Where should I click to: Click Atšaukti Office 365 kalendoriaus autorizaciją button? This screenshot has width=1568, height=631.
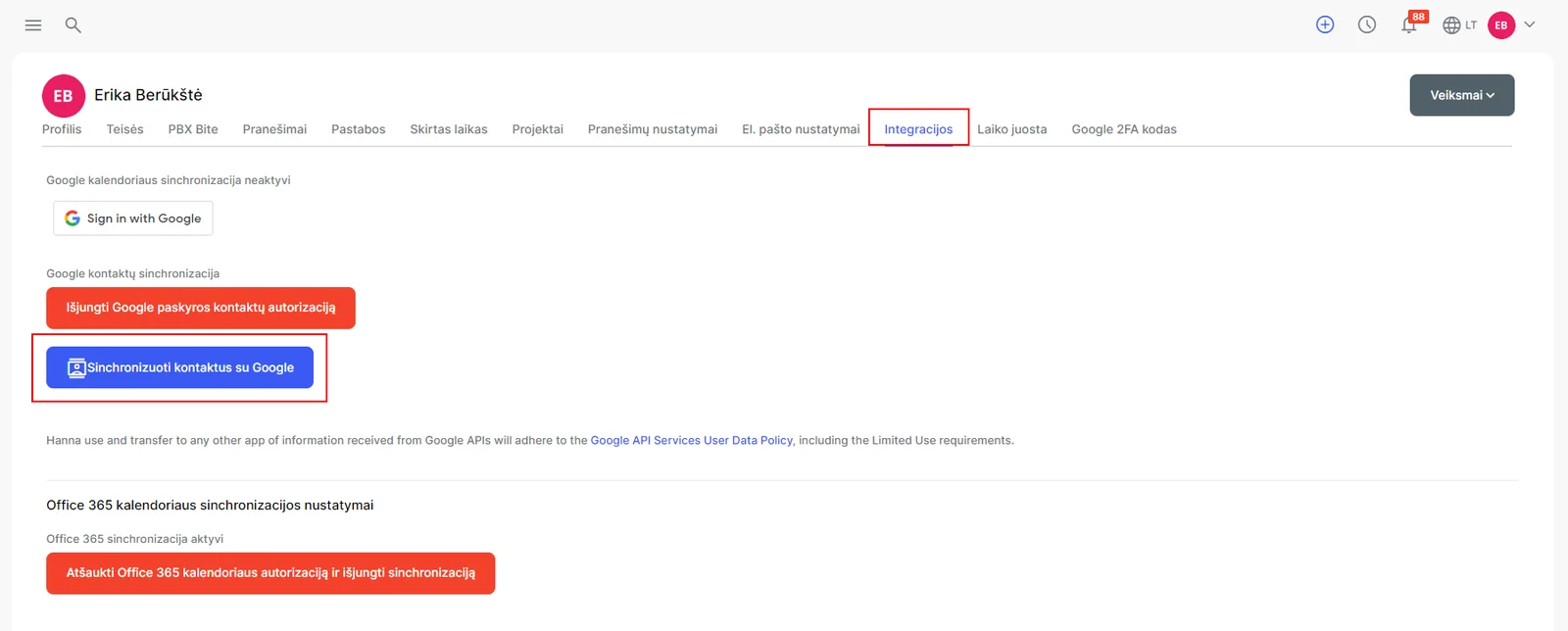tap(270, 573)
